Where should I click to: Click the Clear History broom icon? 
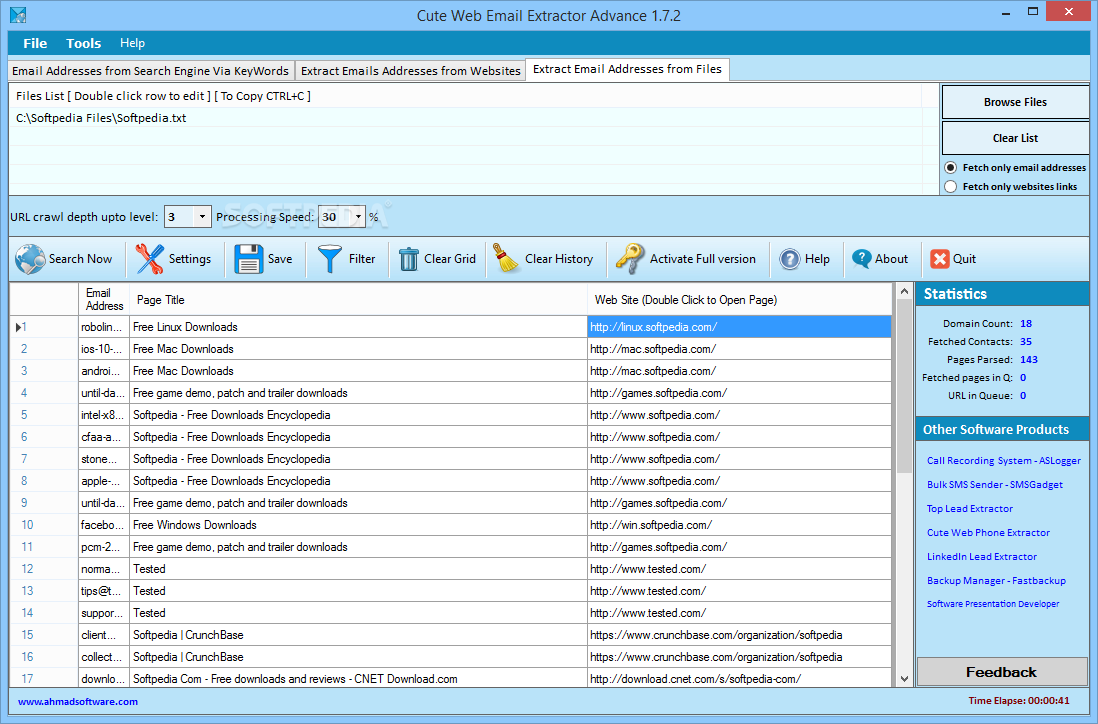coord(506,258)
